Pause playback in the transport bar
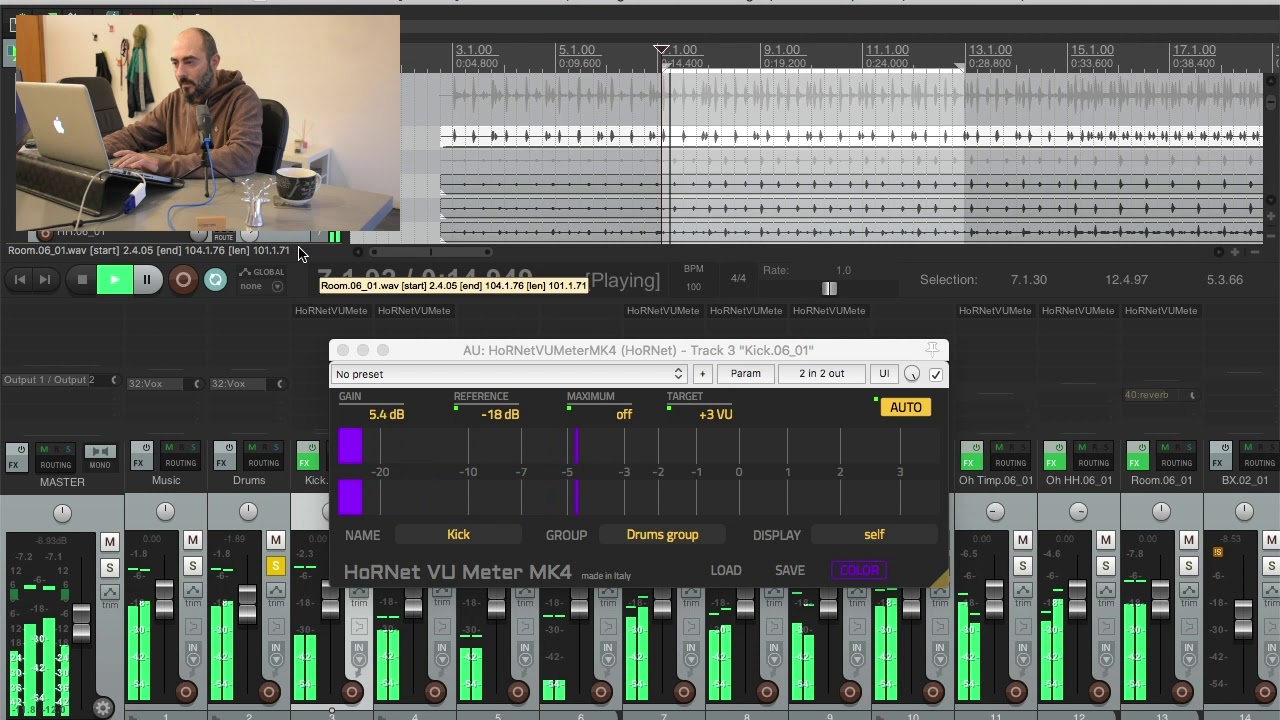1280x720 pixels. tap(147, 280)
